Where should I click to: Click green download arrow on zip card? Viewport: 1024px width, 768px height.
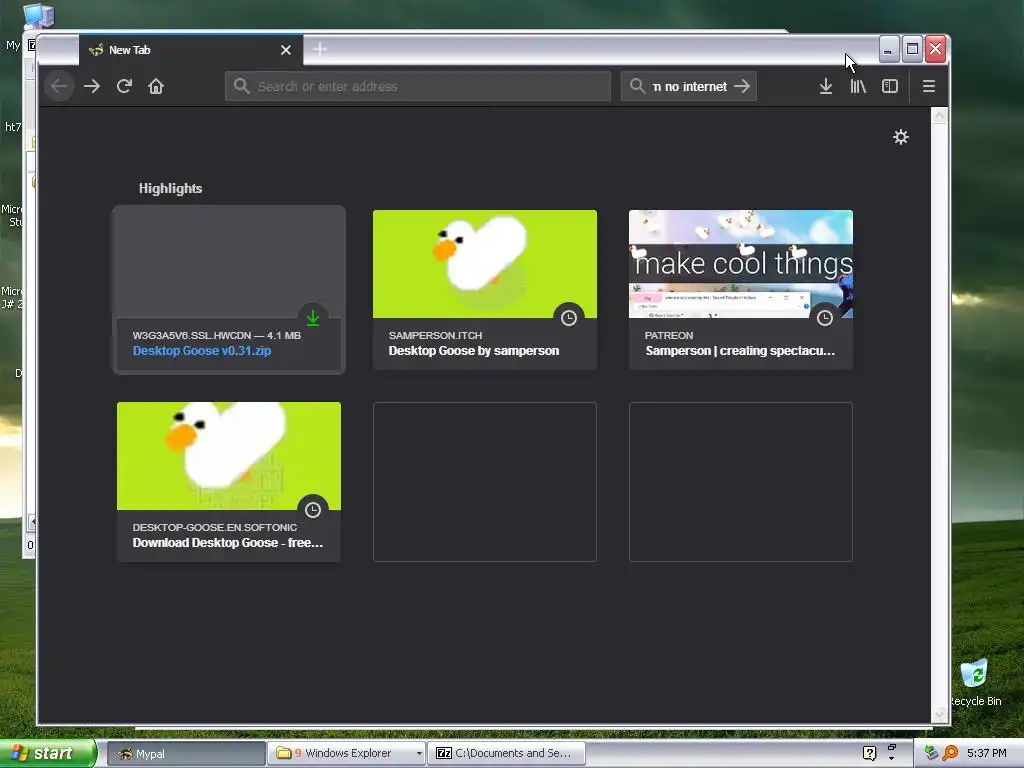pos(313,318)
